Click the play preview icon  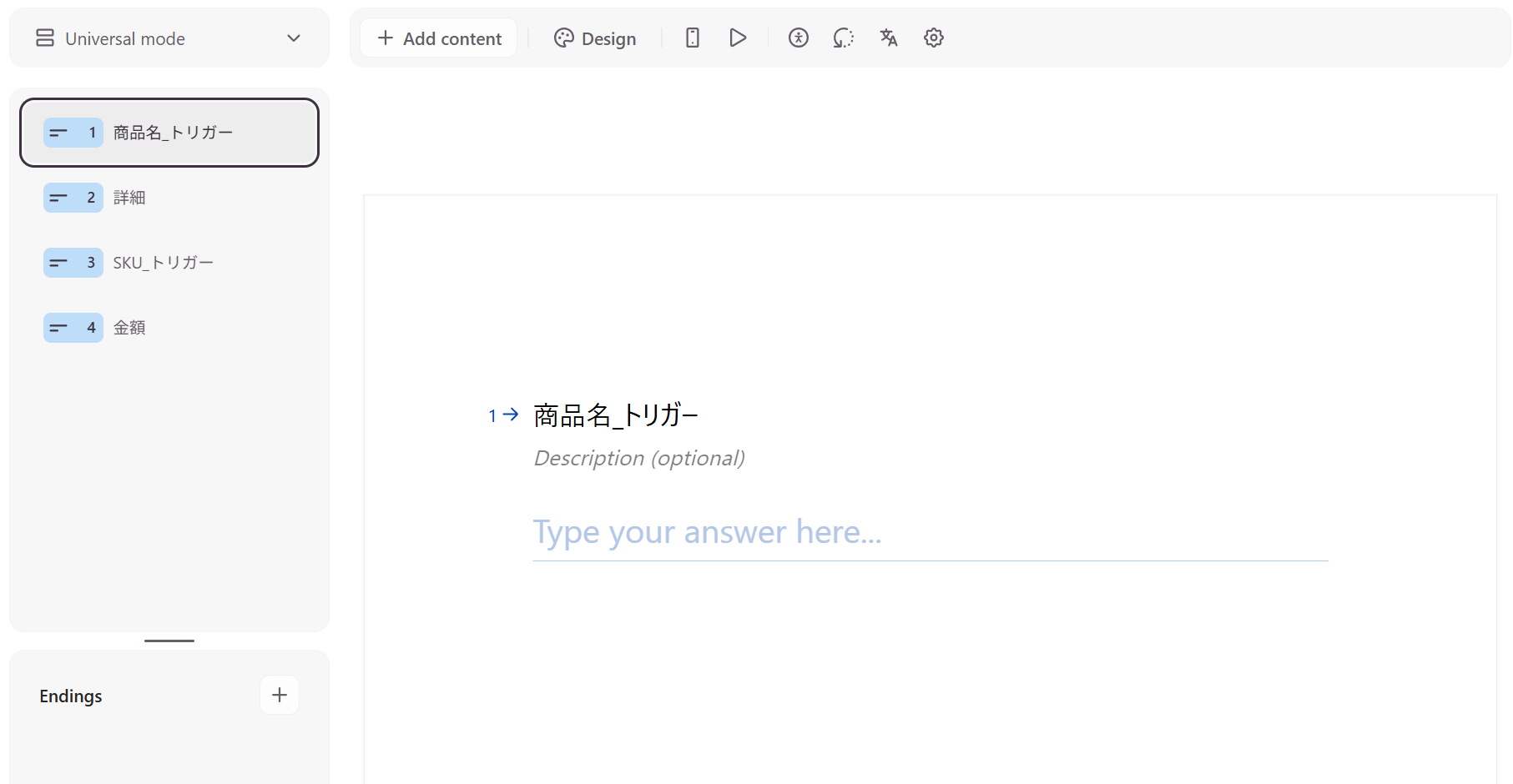[x=737, y=38]
